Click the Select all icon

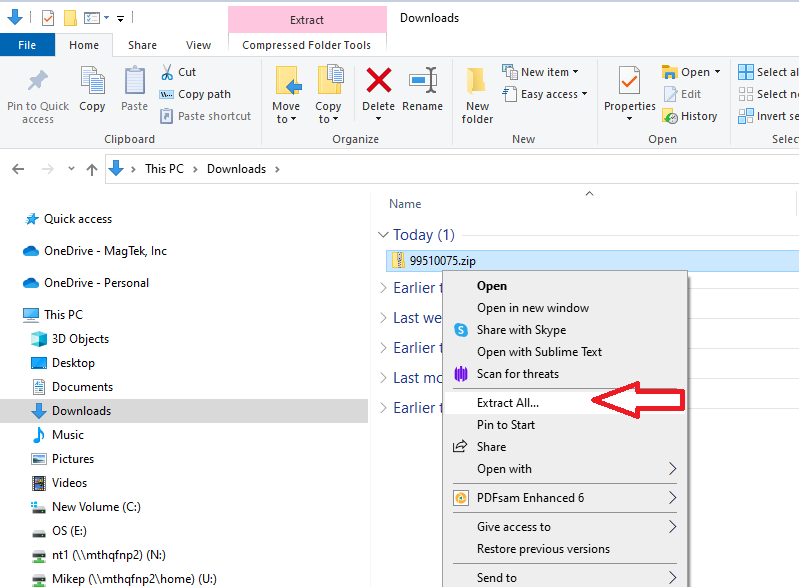coord(746,72)
